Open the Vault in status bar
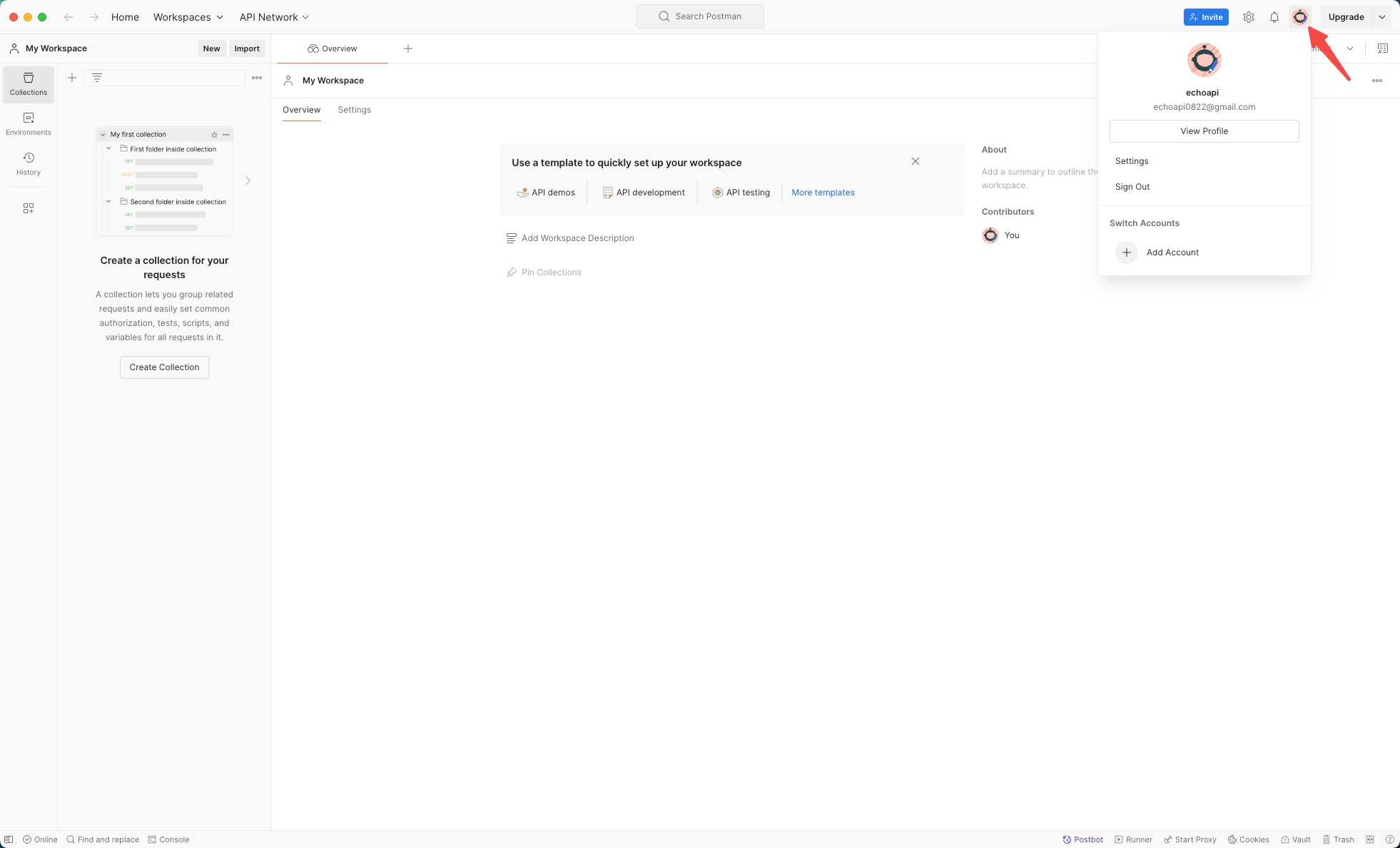 tap(1296, 839)
